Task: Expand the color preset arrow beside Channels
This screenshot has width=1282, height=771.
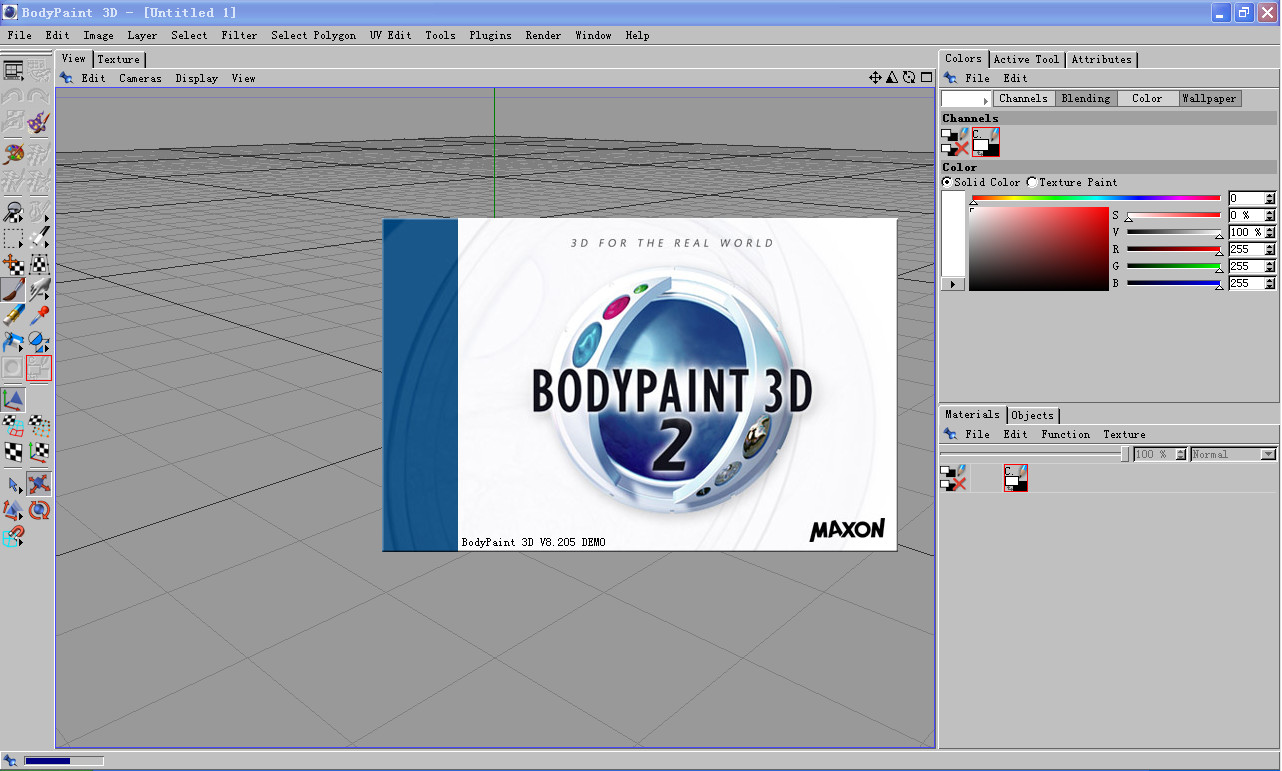Action: point(986,99)
